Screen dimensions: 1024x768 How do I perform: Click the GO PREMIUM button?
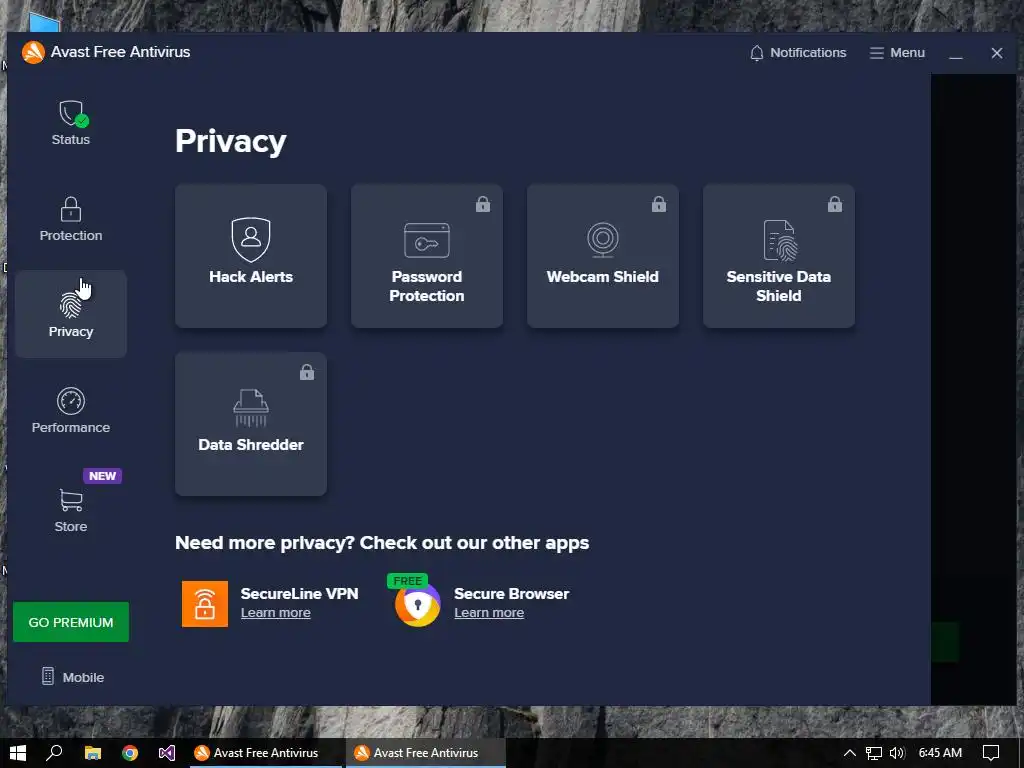click(x=71, y=622)
